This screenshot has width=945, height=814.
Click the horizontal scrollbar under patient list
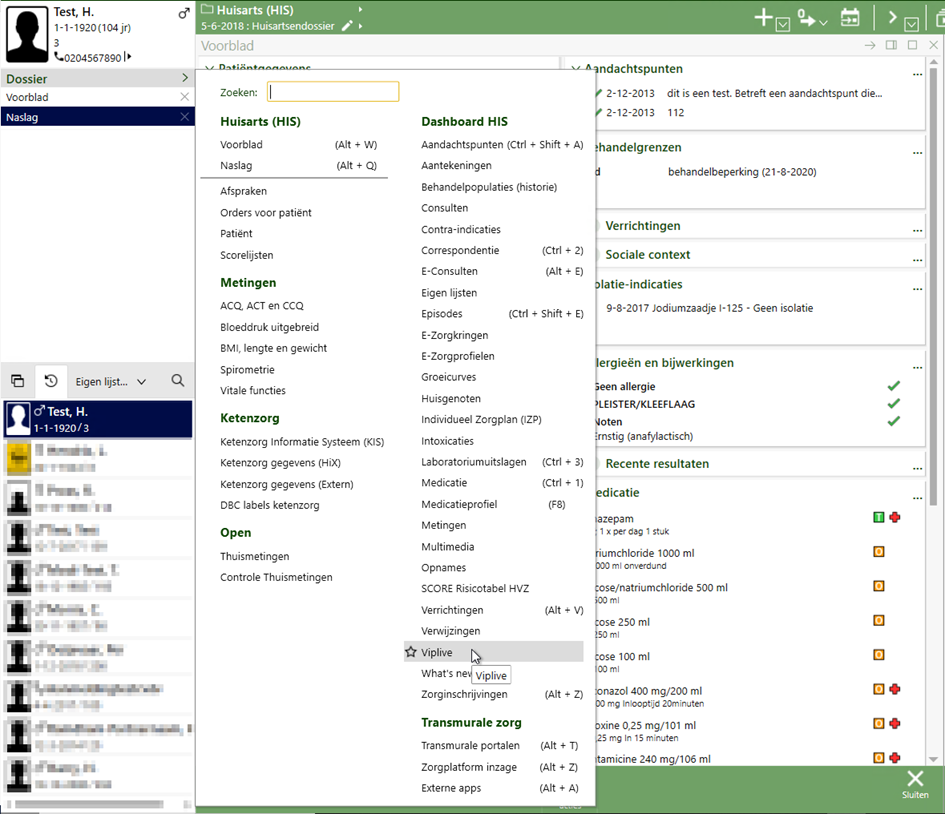click(x=89, y=804)
